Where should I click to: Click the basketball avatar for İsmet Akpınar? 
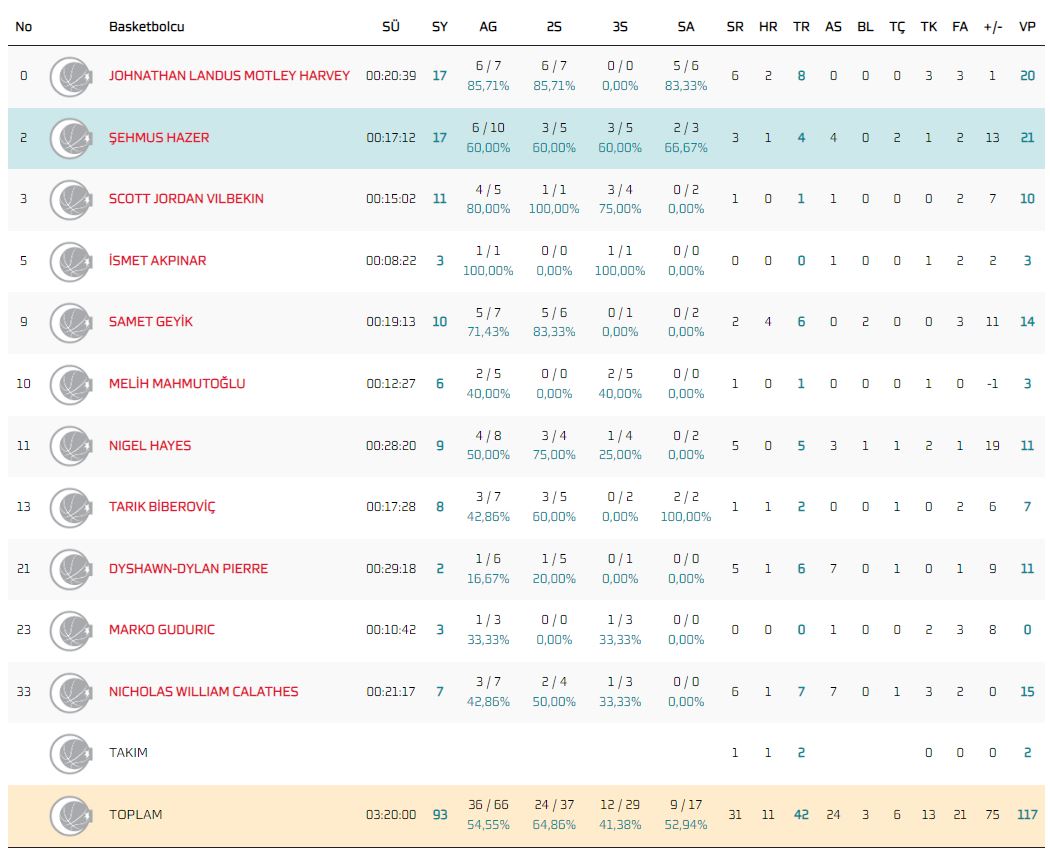click(71, 261)
